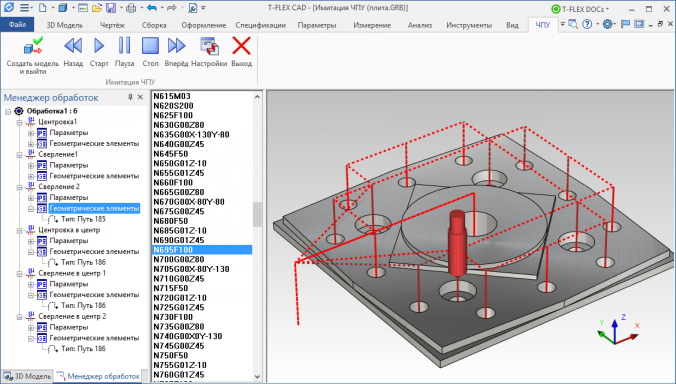Stop the simulation with Стоп
Screen dimensions: 676x384
150,46
